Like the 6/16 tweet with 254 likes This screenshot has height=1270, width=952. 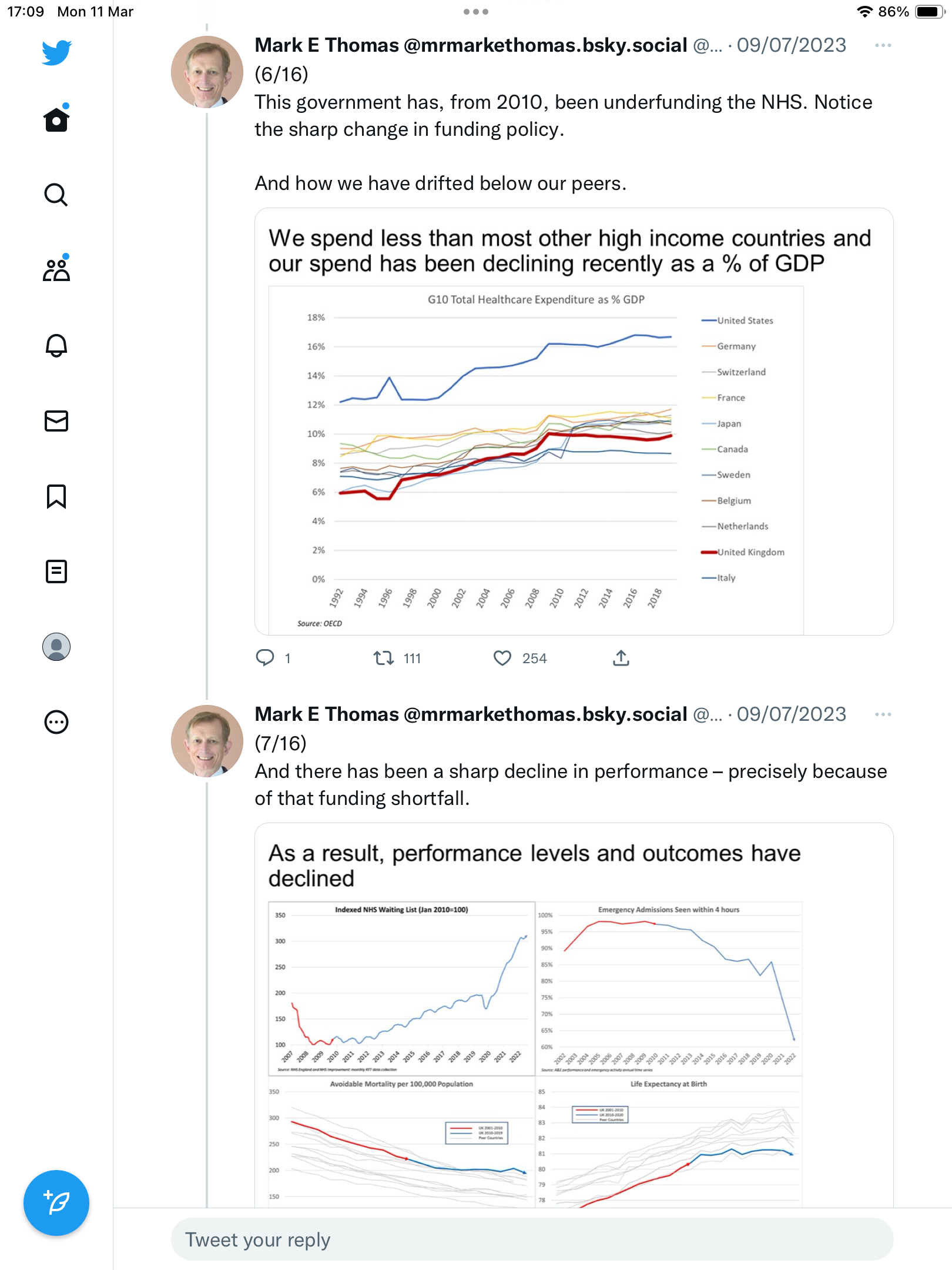tap(502, 658)
